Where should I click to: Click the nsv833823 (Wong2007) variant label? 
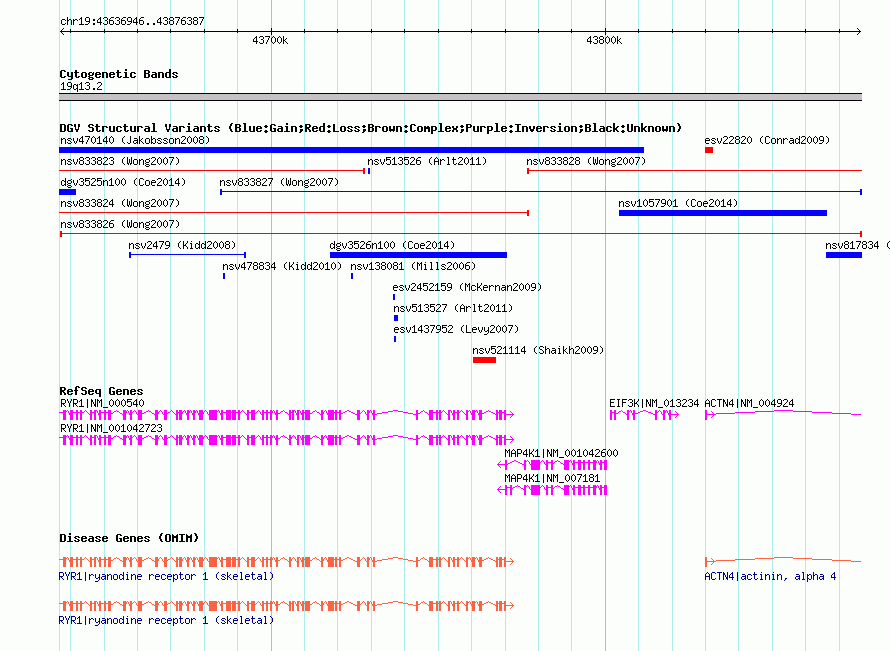(120, 161)
